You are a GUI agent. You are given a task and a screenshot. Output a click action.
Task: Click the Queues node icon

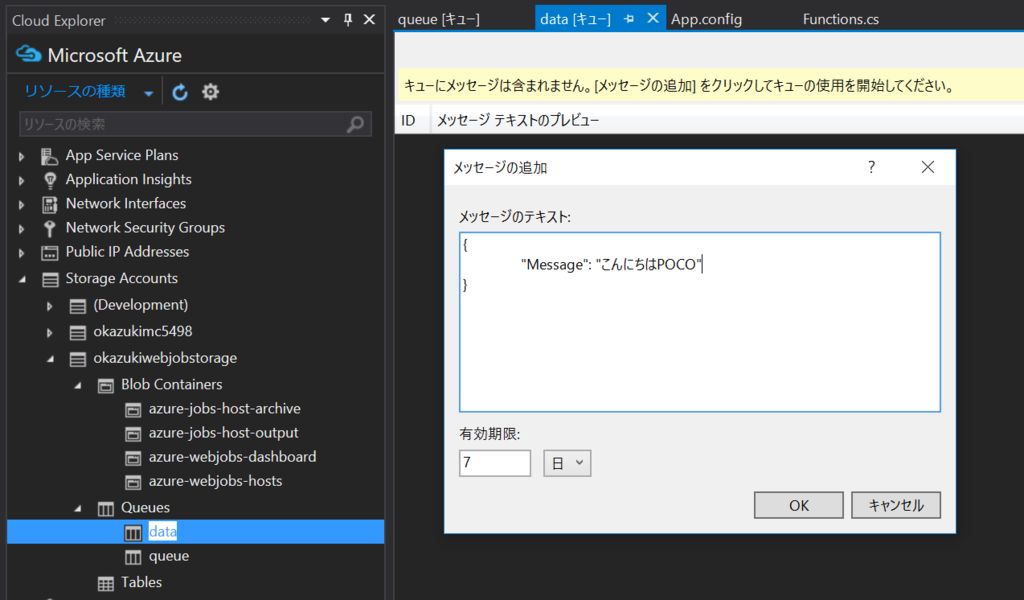click(105, 509)
